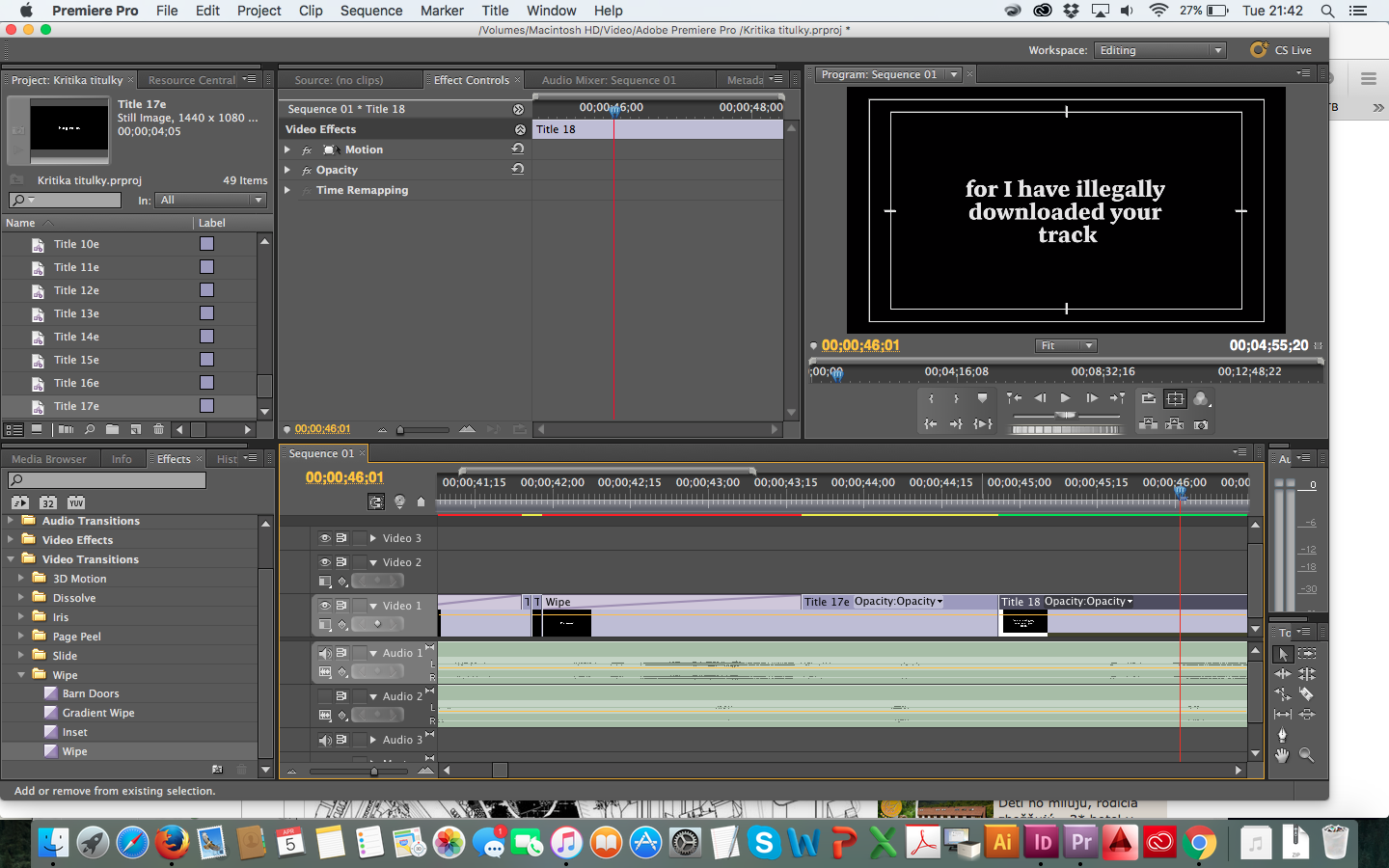Viewport: 1389px width, 868px height.
Task: Activate the Zoom tool magnifier
Action: click(x=1307, y=756)
